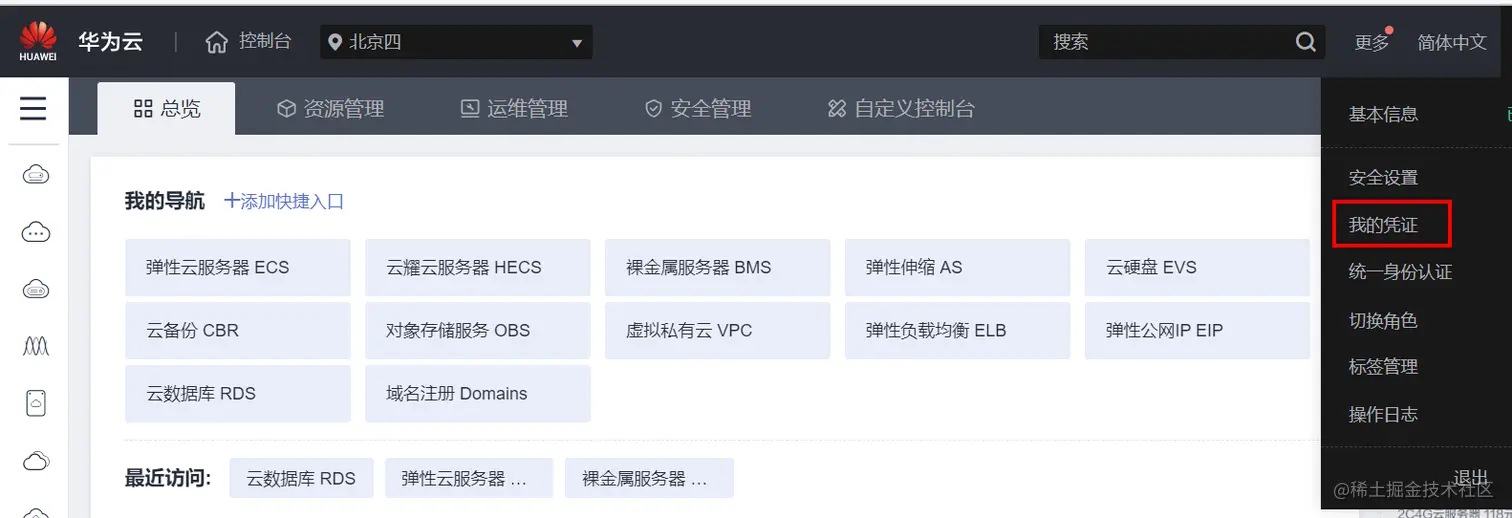Open the sixth sidebar cloud icon
This screenshot has height=518, width=1512.
[x=36, y=461]
